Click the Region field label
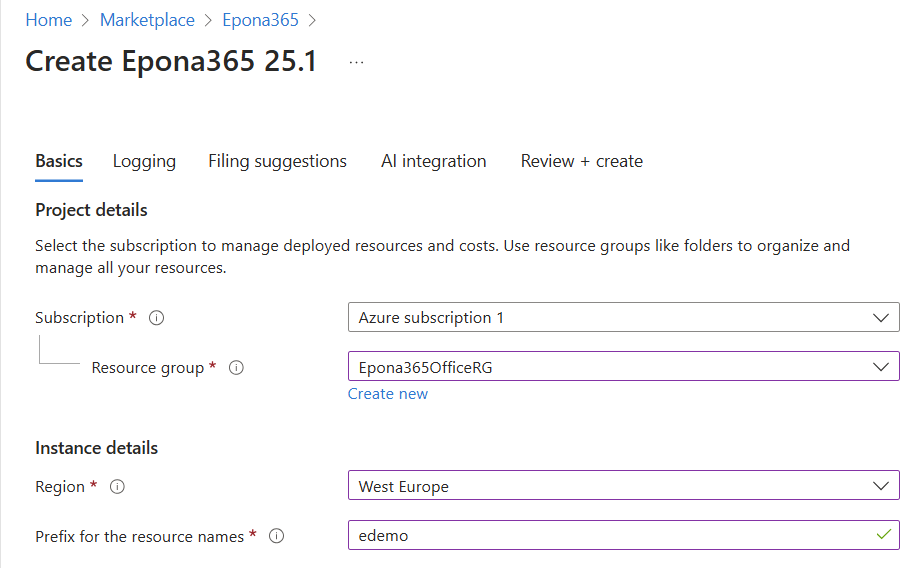The image size is (922, 568). 60,487
